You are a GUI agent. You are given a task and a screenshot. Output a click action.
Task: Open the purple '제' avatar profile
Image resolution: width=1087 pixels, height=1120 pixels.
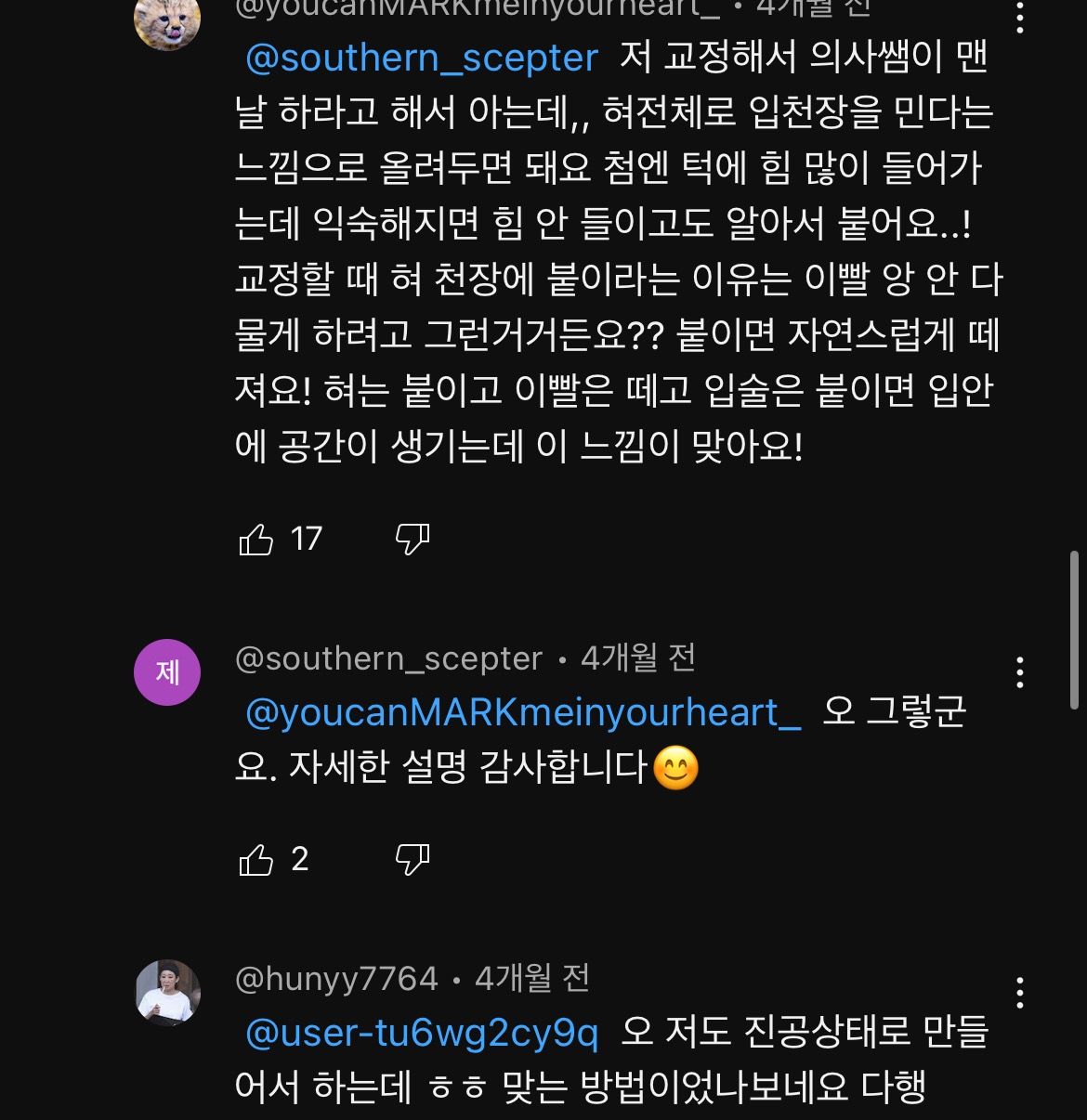click(167, 672)
